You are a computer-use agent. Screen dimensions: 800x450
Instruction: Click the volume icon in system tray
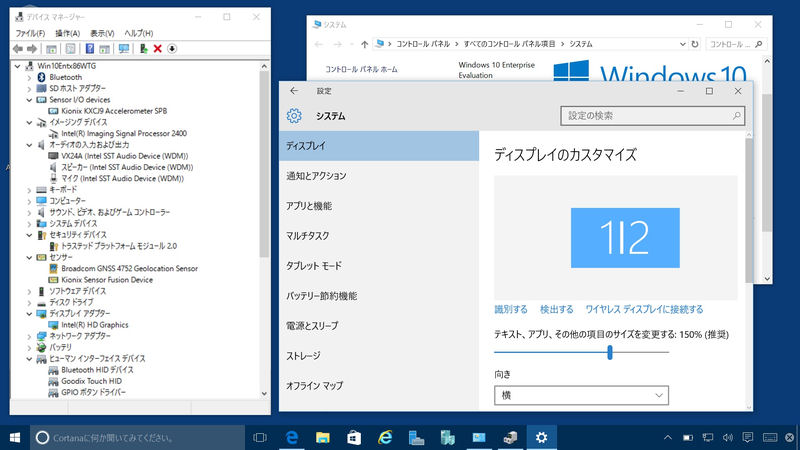728,437
